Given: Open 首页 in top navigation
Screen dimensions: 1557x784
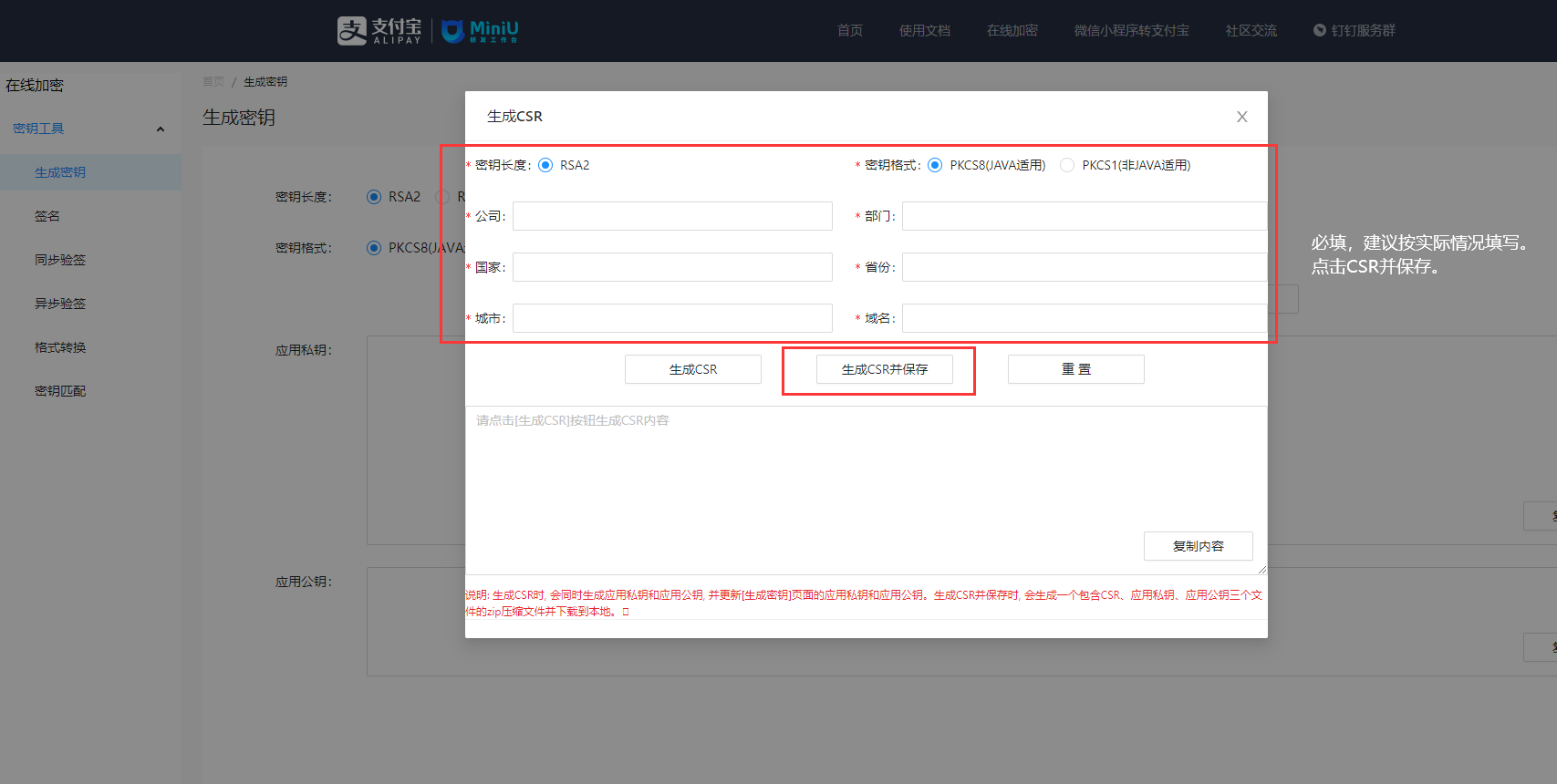Looking at the screenshot, I should [x=850, y=31].
